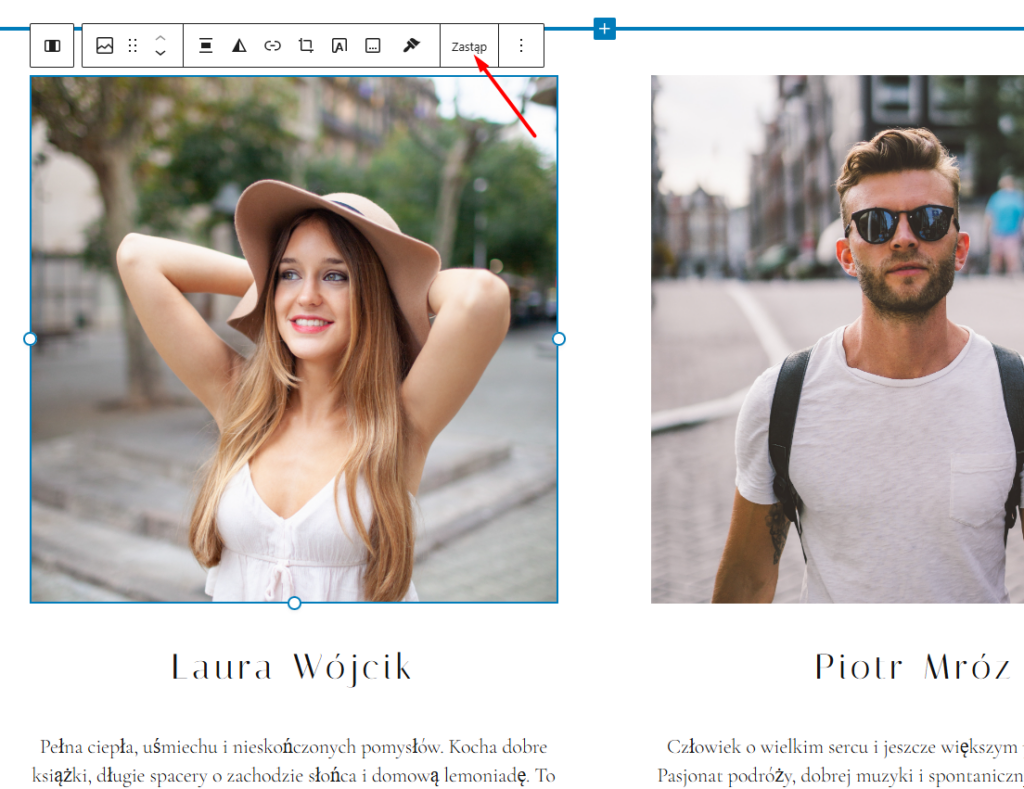Open the three-dot block options menu
The image size is (1024, 789).
tap(521, 46)
